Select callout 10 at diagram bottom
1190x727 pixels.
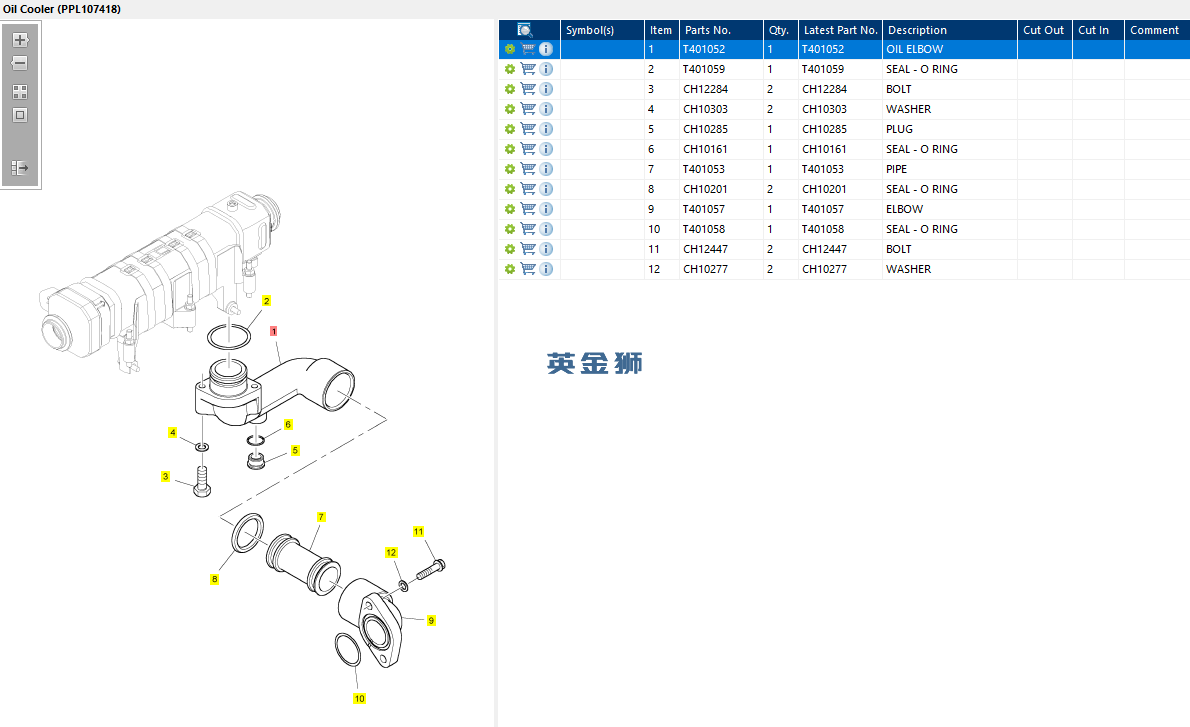[x=360, y=698]
